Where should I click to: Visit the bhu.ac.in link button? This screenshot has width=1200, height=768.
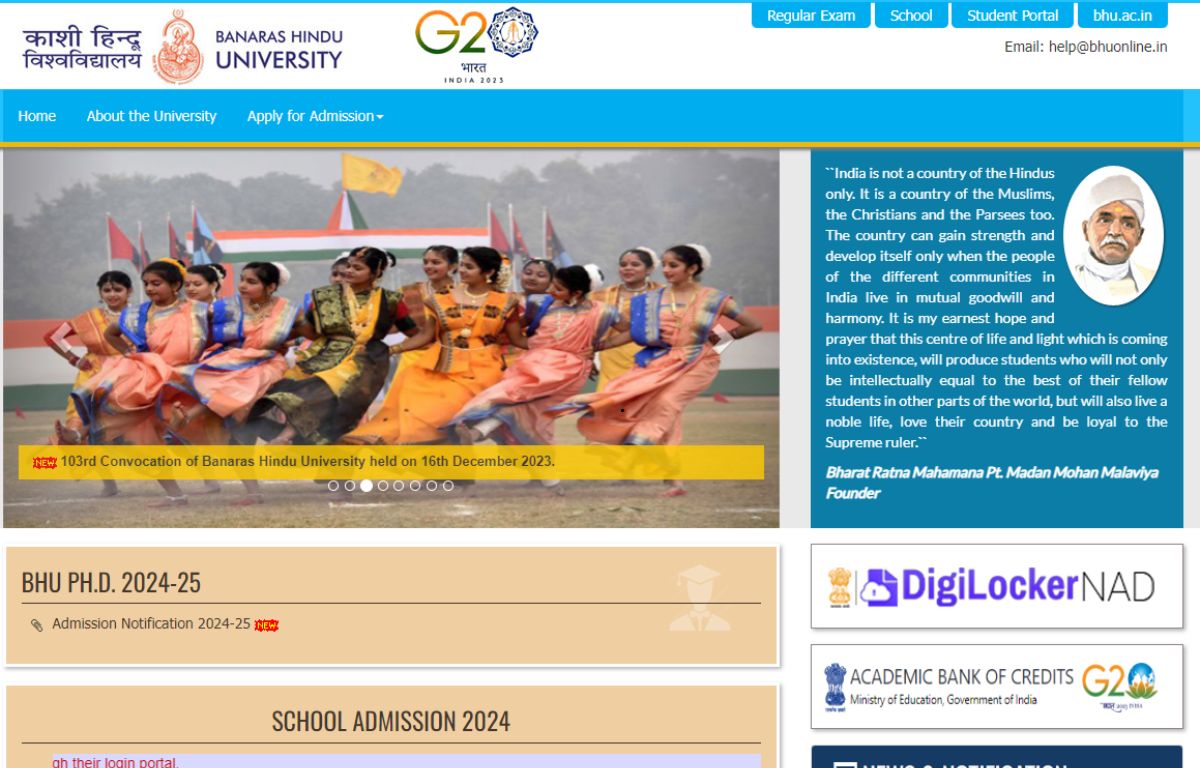tap(1122, 15)
